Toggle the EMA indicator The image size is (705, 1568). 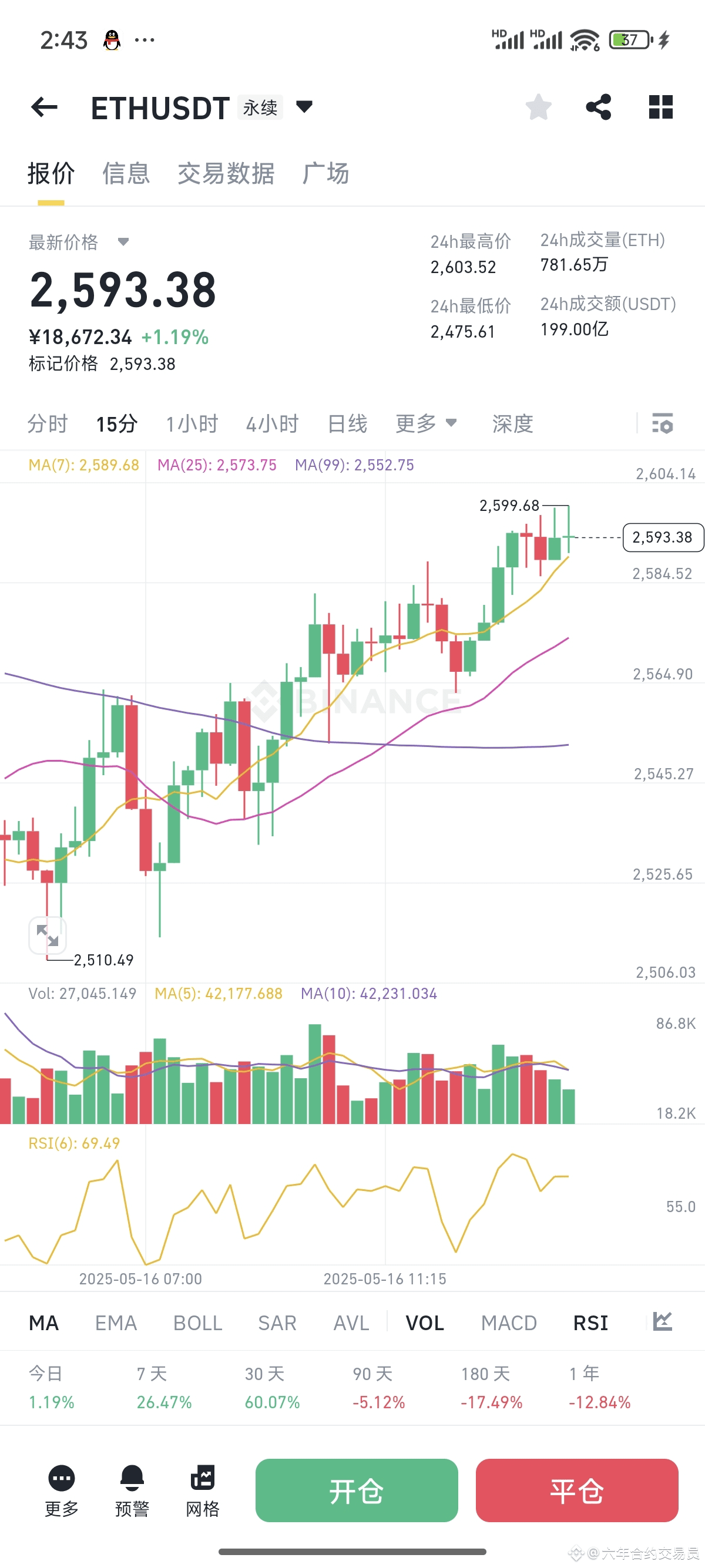(x=116, y=1323)
